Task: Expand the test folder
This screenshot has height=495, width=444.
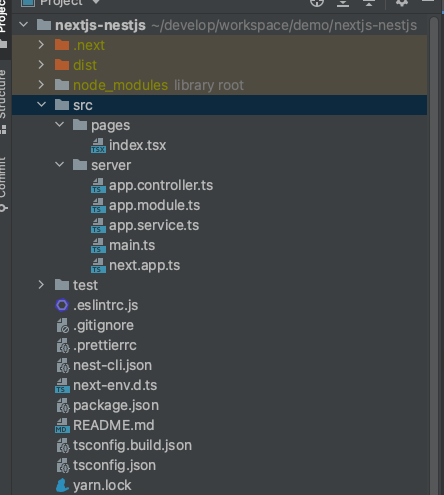Action: pos(41,285)
